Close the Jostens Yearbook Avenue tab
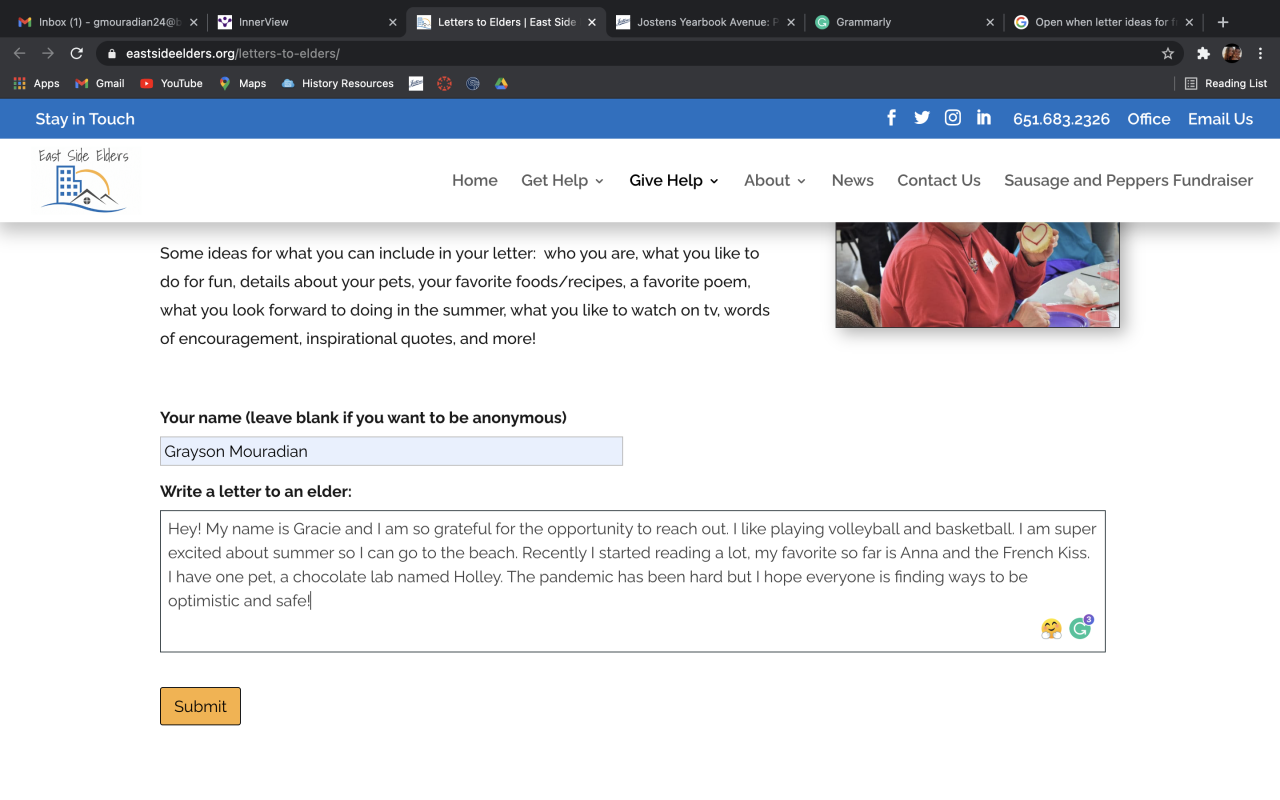The width and height of the screenshot is (1280, 800). point(791,22)
